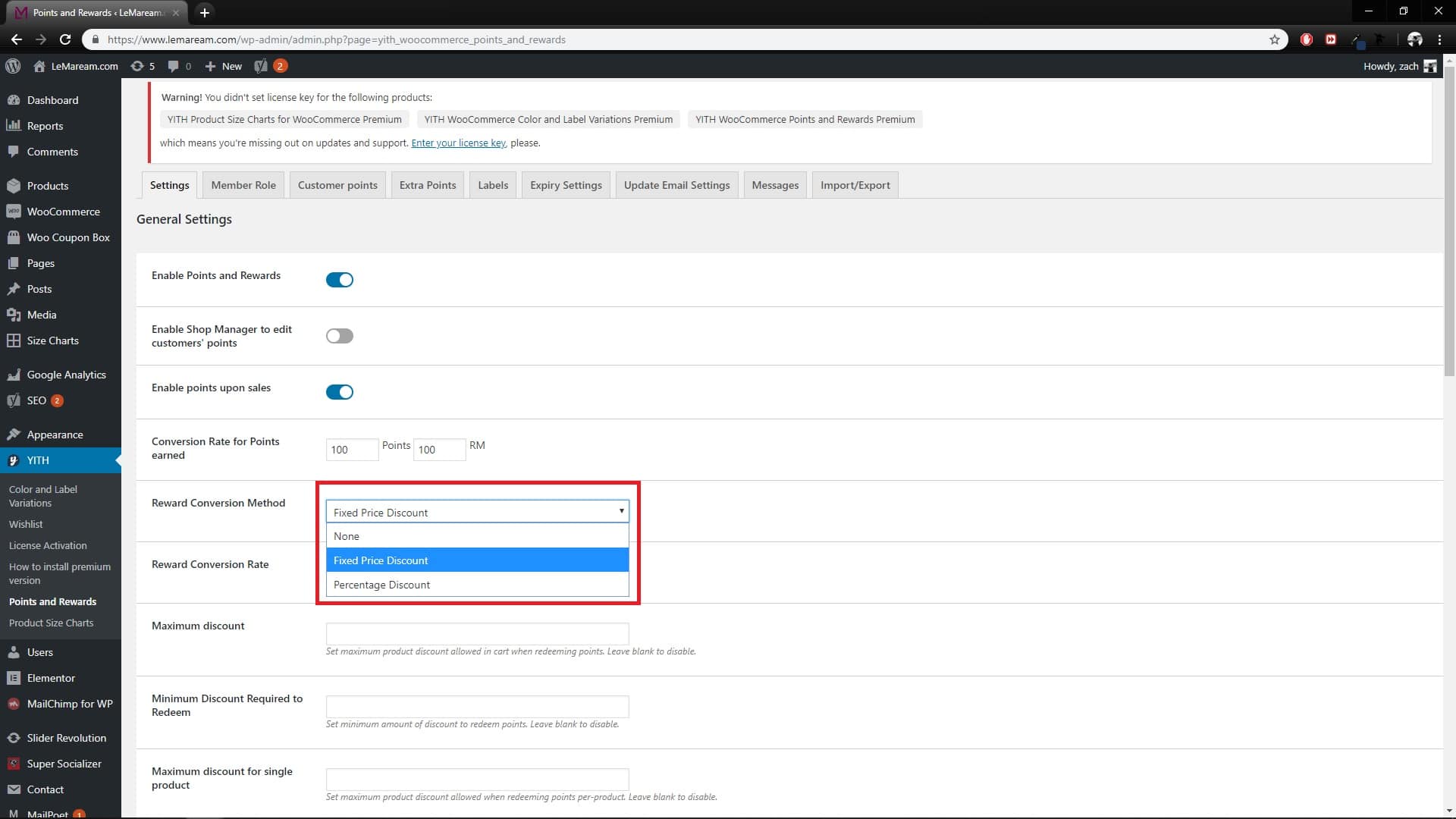The width and height of the screenshot is (1456, 819).
Task: Click the Media icon in sidebar
Action: [x=14, y=315]
